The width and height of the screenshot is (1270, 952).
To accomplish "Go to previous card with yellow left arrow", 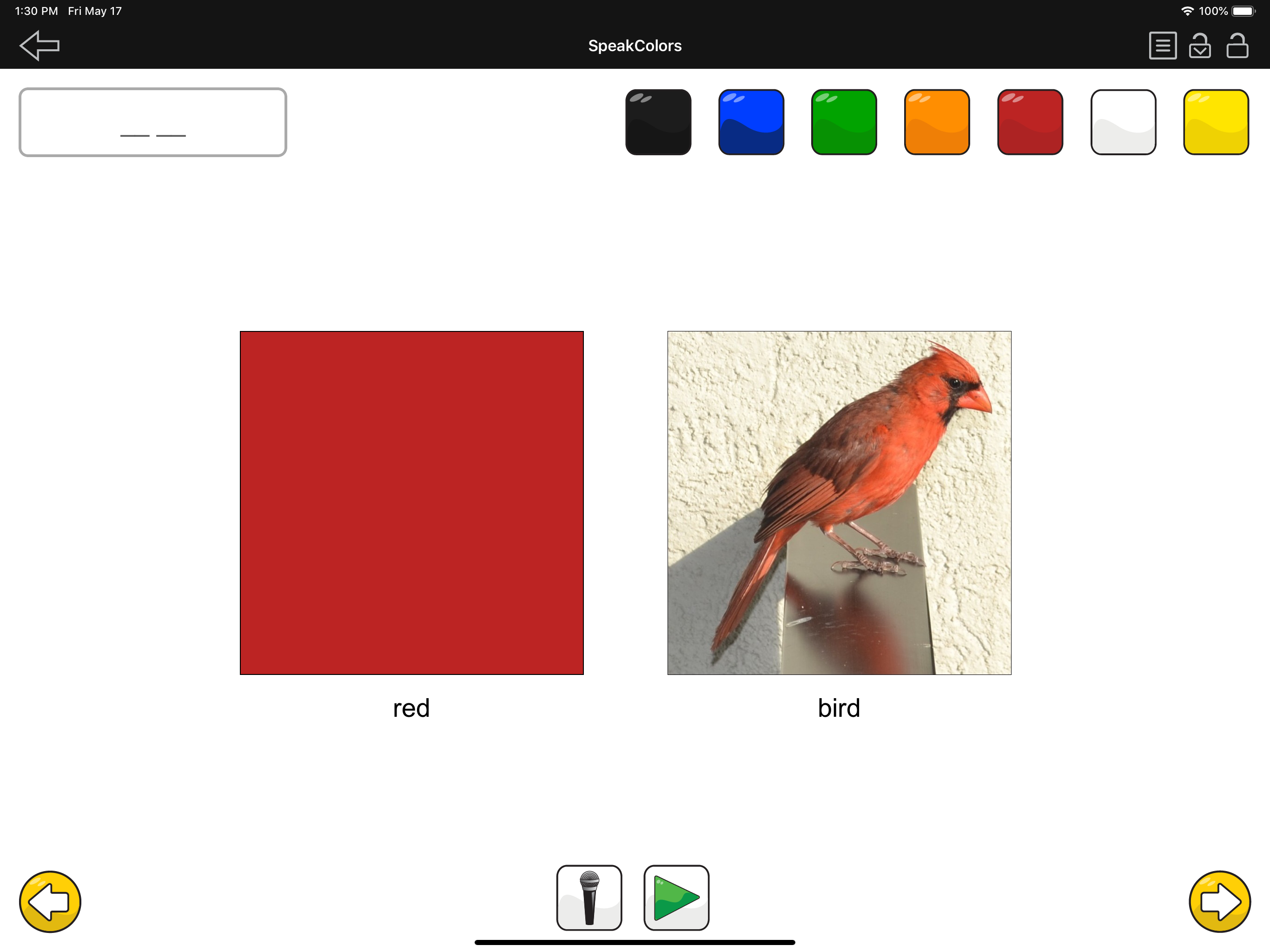I will 50,901.
